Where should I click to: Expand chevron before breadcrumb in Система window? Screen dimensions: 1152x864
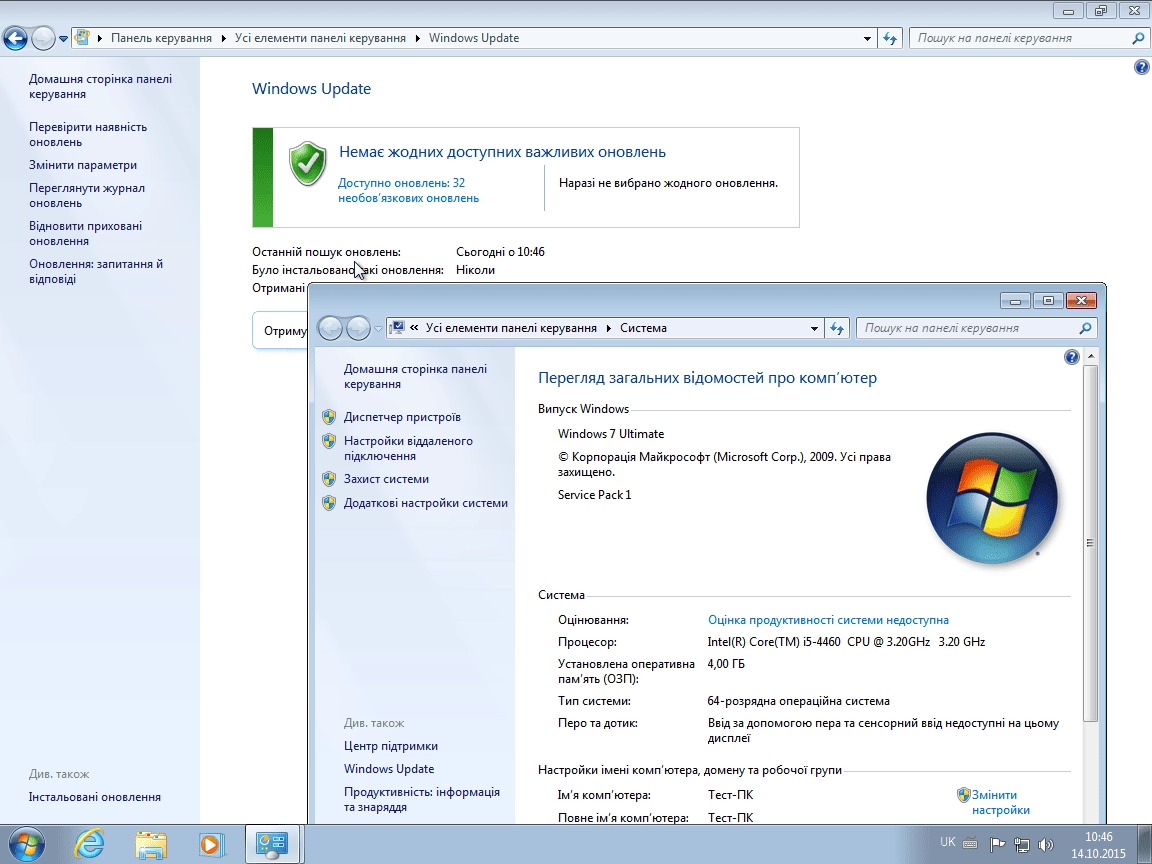point(414,328)
